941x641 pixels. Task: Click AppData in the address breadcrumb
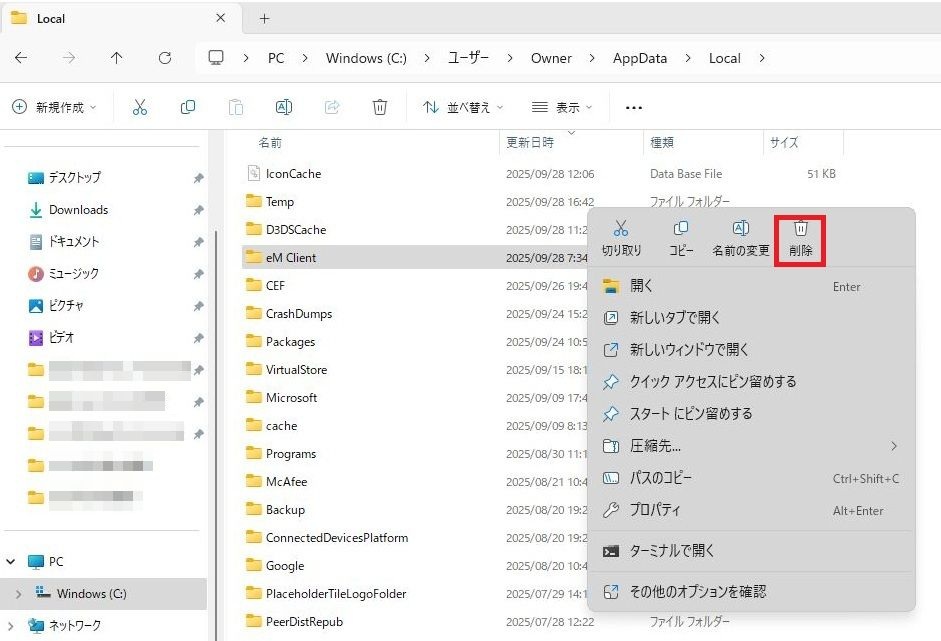click(x=639, y=58)
